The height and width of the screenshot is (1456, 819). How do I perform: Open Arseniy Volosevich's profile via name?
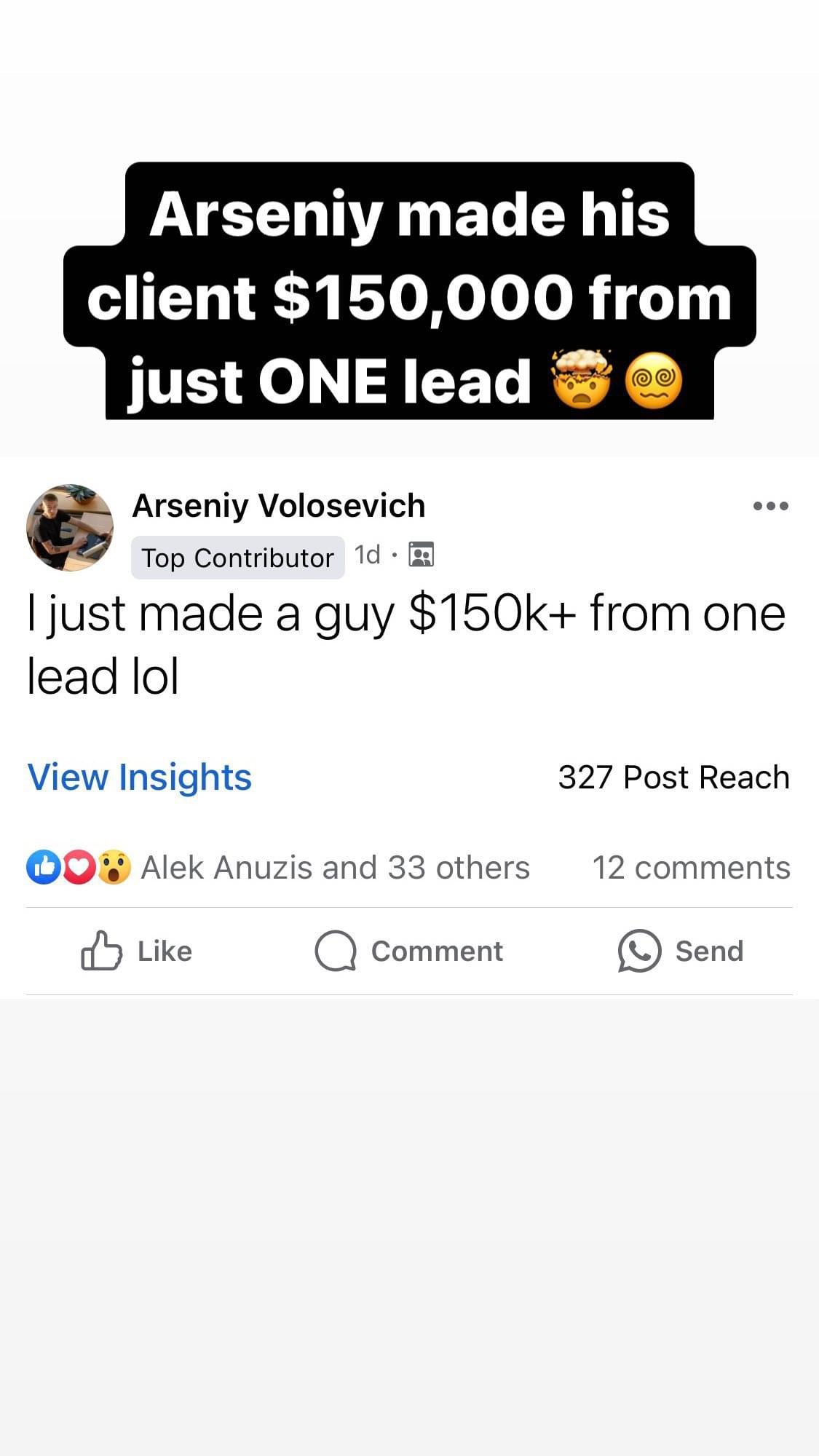(x=279, y=505)
